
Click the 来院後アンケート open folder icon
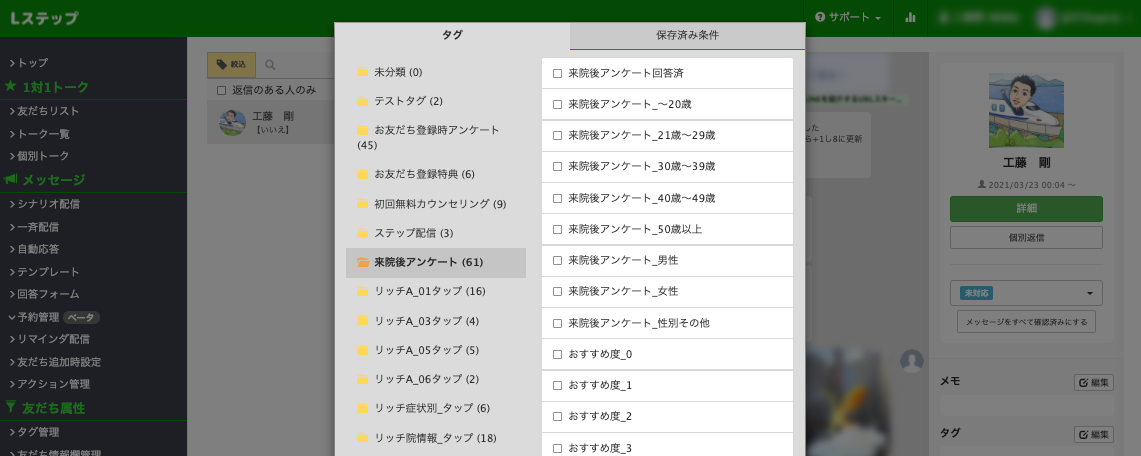point(363,263)
